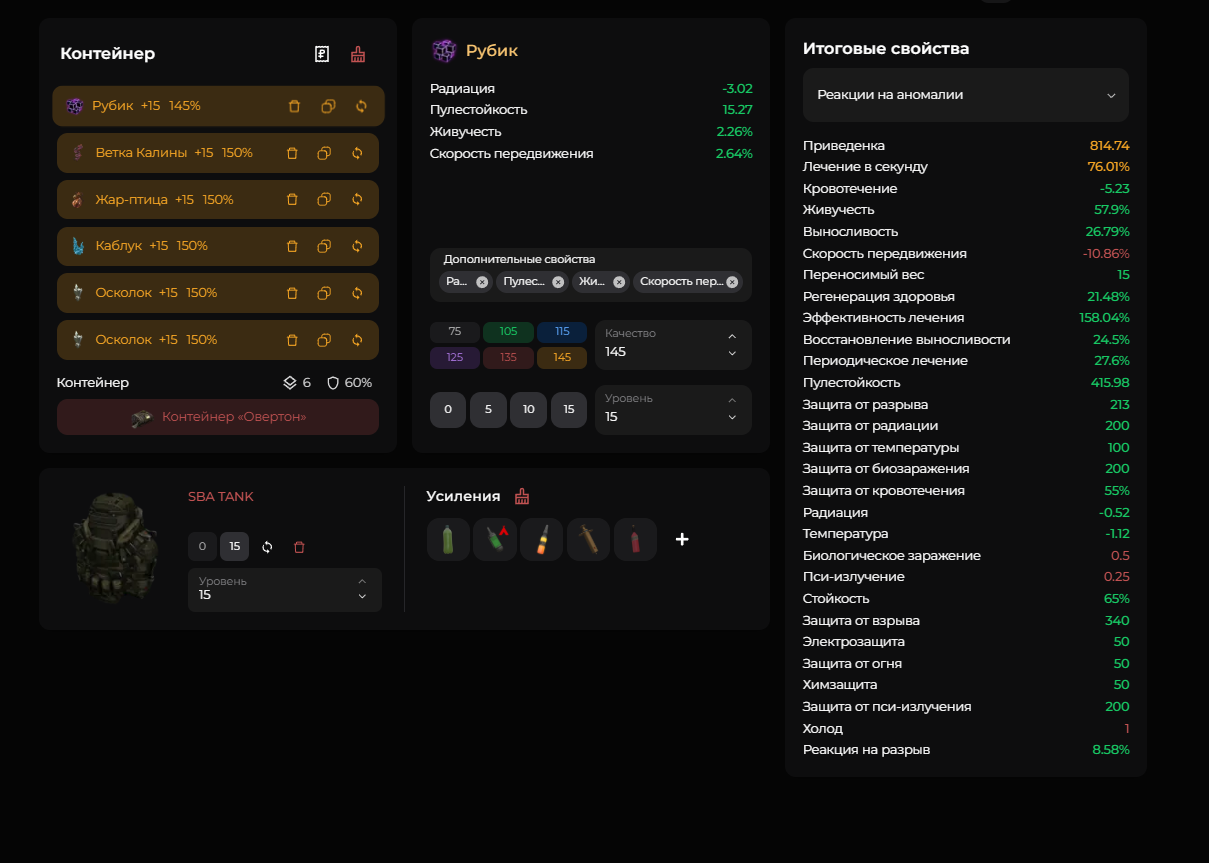Click the Контейнер «Овертон» button
Screen dimensions: 1209x863
218,417
